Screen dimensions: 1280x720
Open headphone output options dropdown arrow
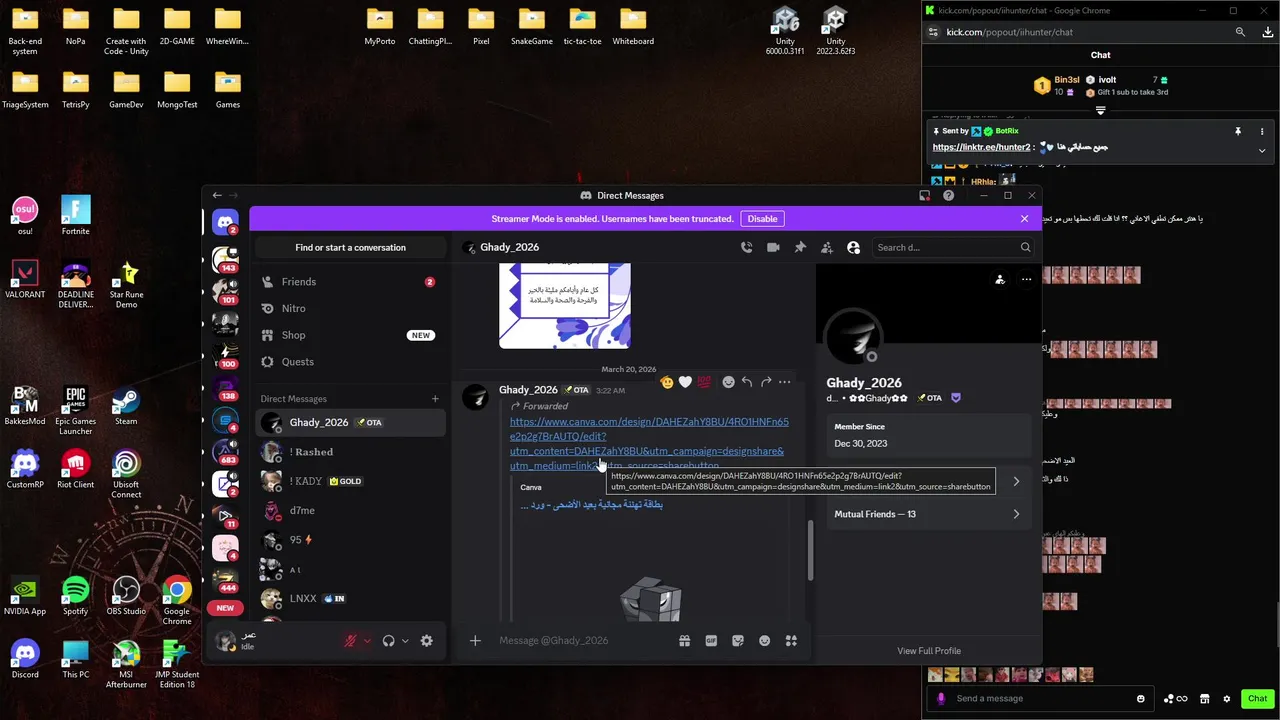(x=405, y=641)
